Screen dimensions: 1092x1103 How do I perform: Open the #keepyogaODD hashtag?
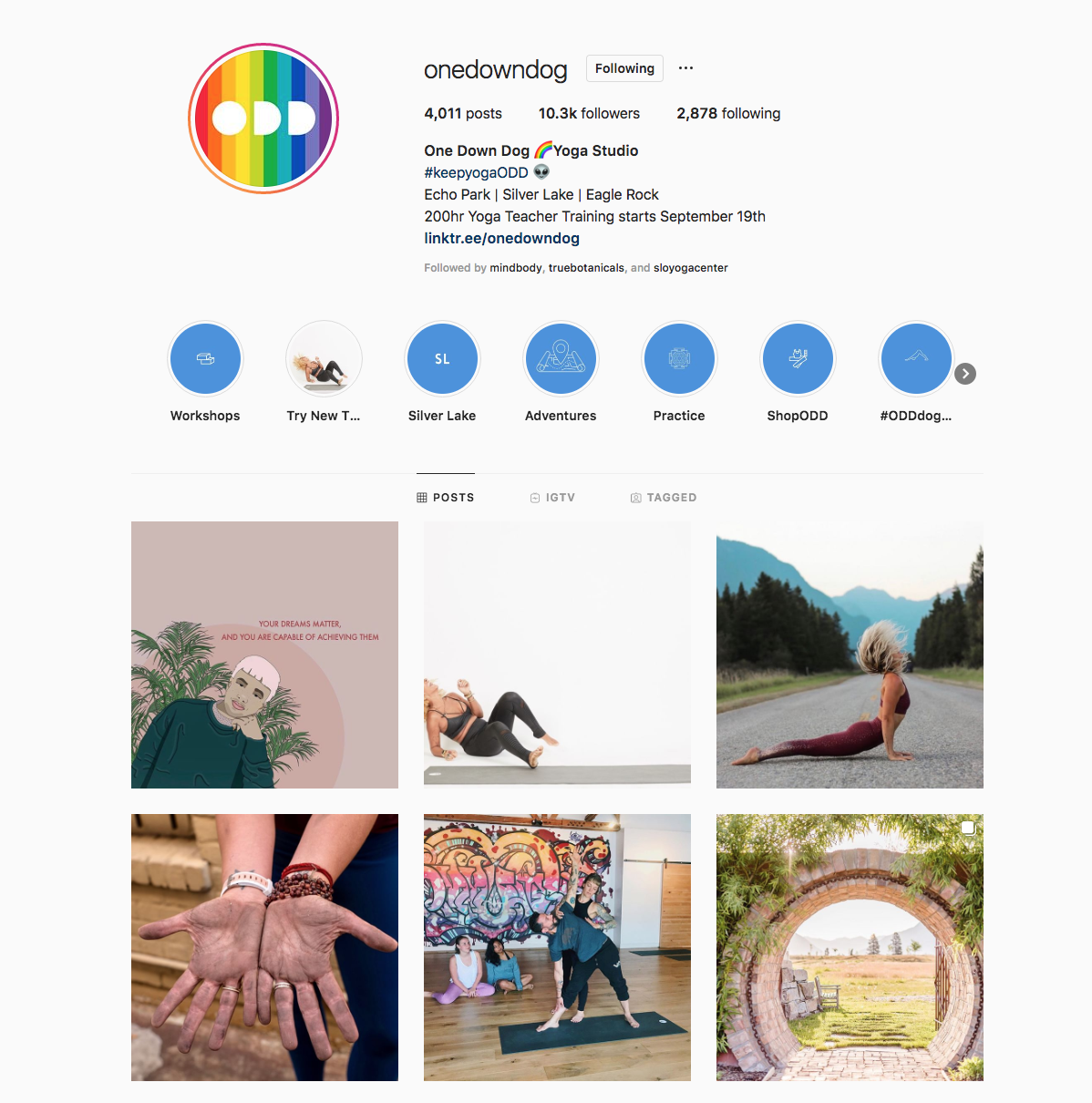(476, 172)
